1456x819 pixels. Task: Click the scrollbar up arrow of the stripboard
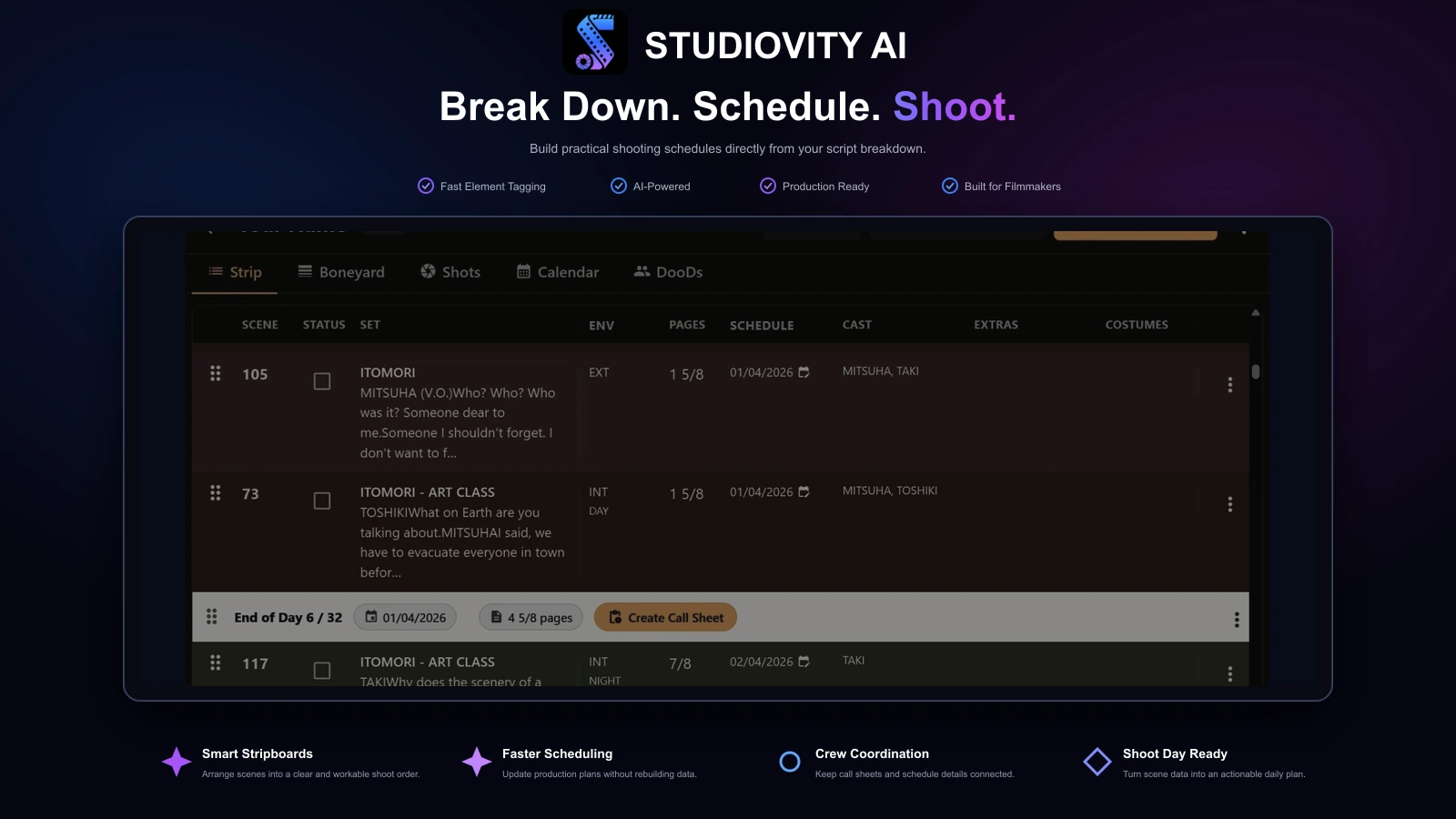tap(1256, 313)
